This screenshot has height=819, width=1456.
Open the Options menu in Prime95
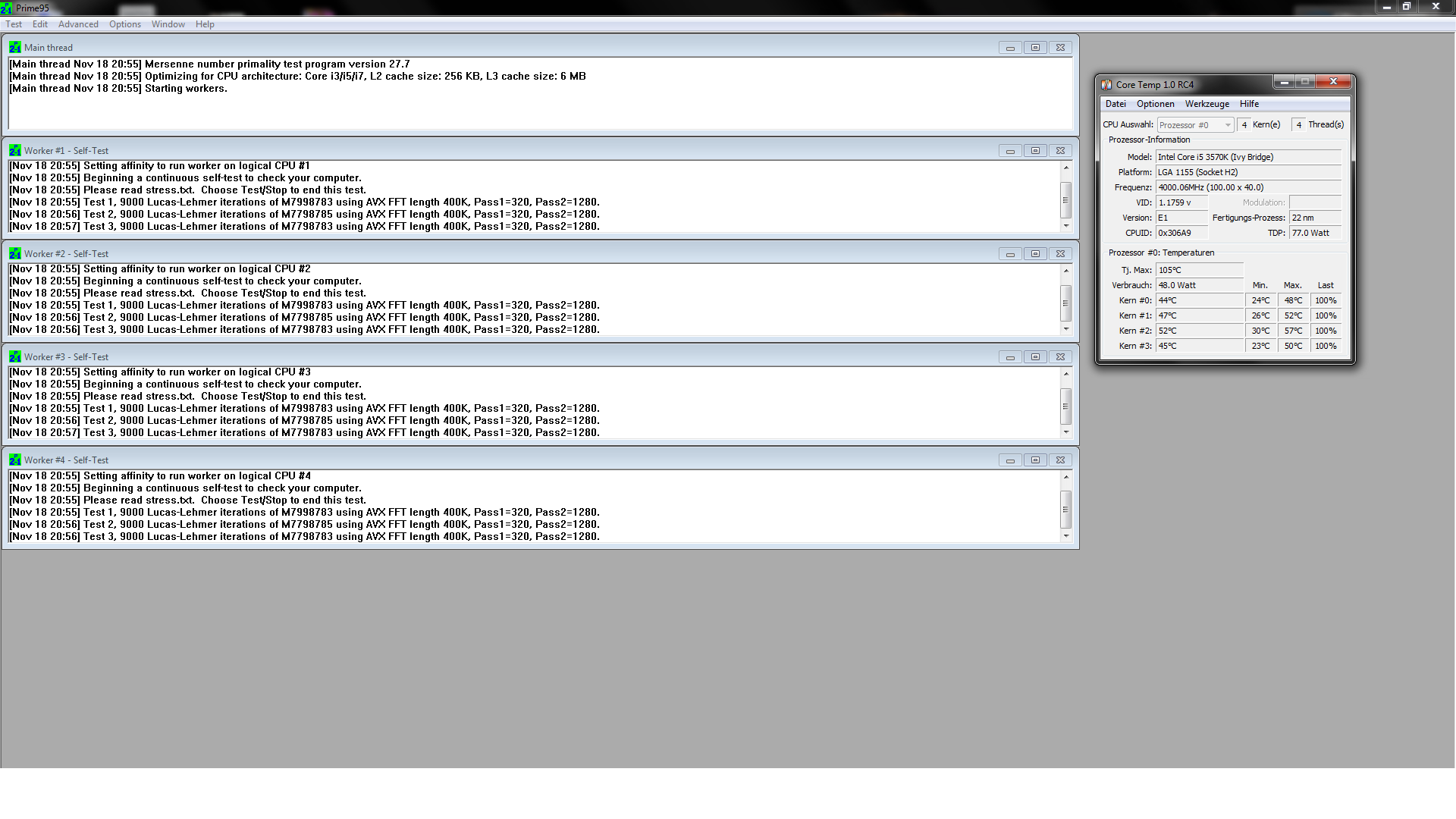(x=124, y=24)
